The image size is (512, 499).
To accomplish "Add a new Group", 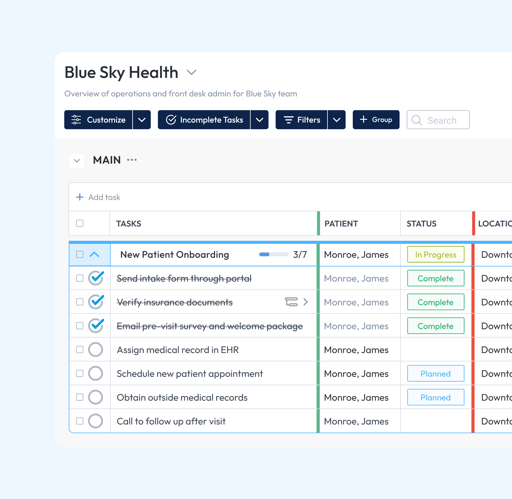I will pyautogui.click(x=376, y=120).
